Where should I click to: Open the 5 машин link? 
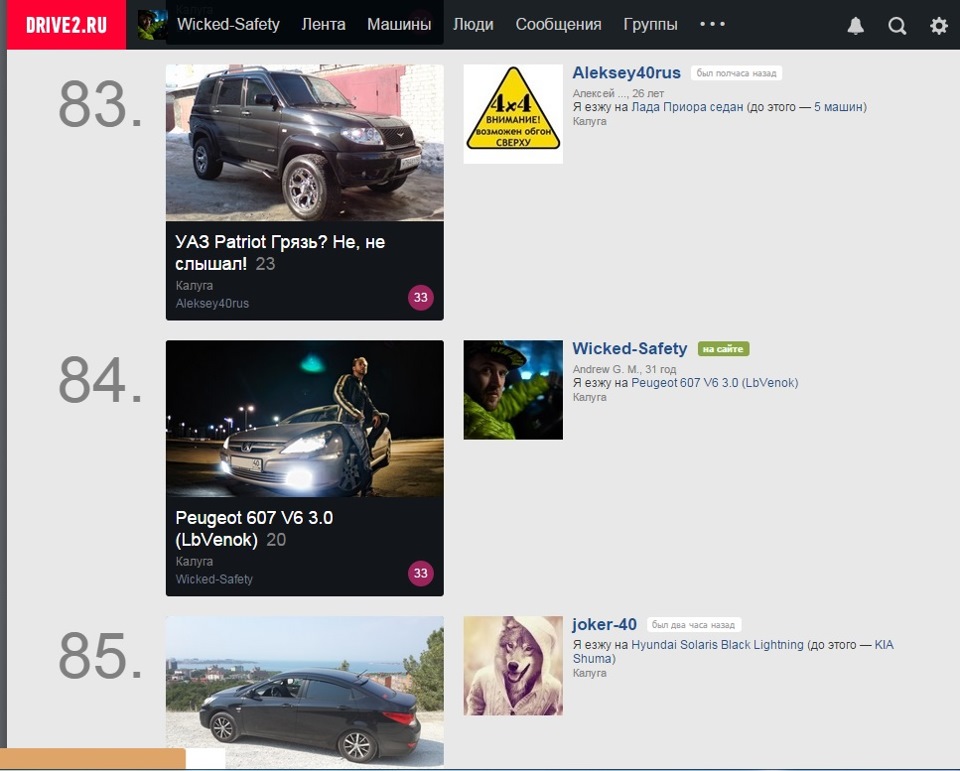(838, 107)
